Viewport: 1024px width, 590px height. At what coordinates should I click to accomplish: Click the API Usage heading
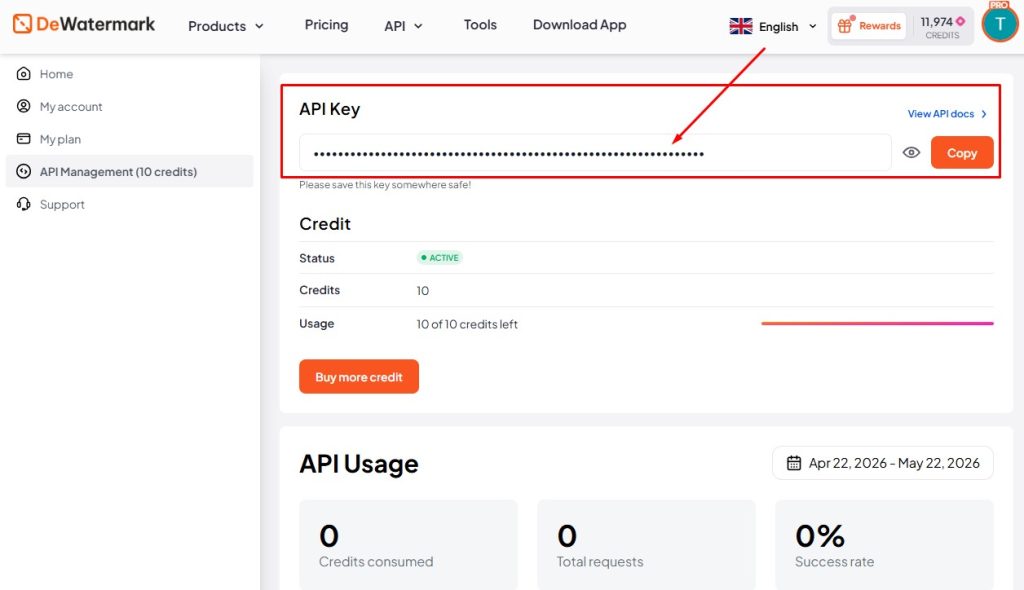click(359, 463)
